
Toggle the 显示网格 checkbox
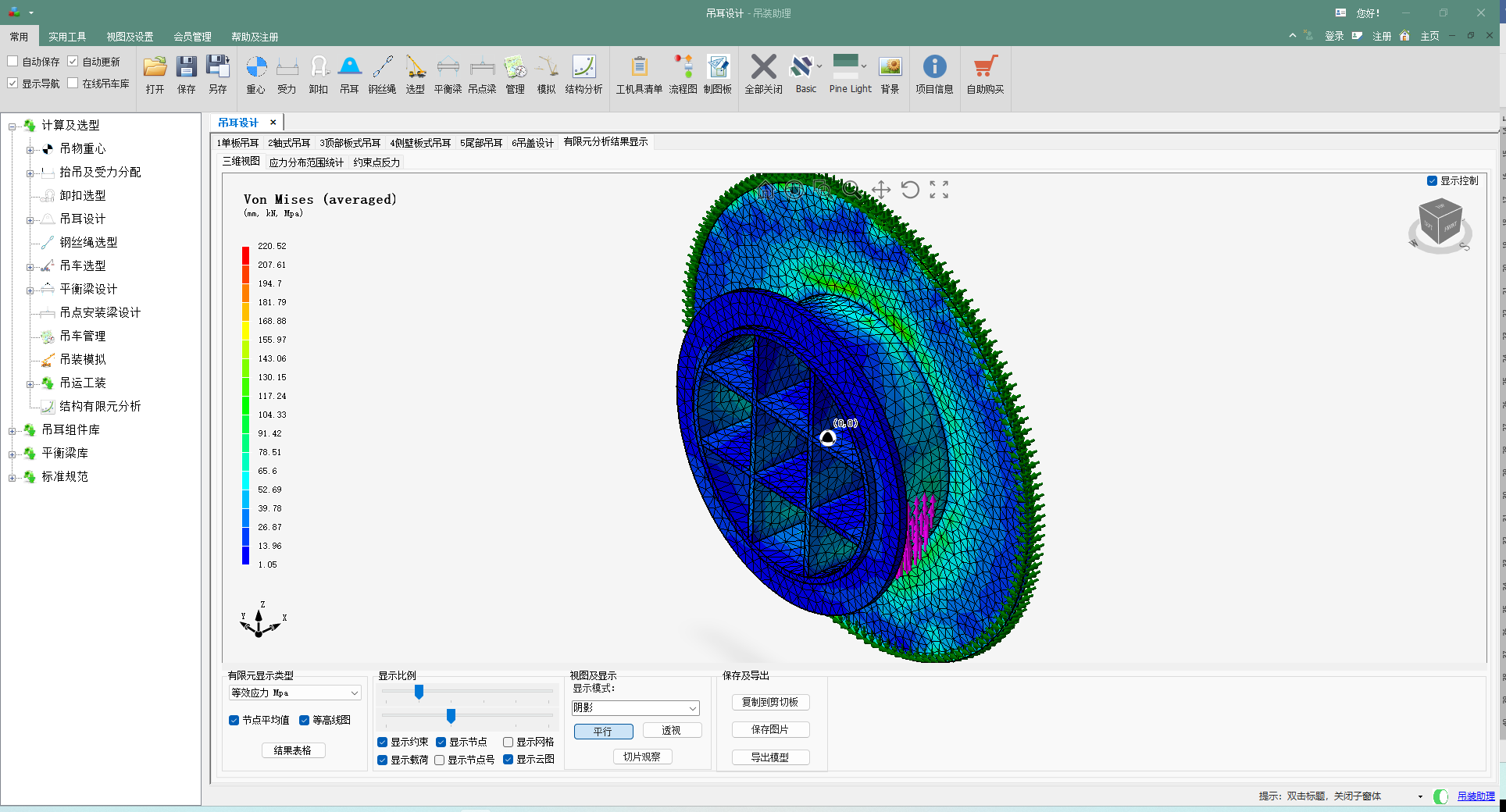(509, 742)
